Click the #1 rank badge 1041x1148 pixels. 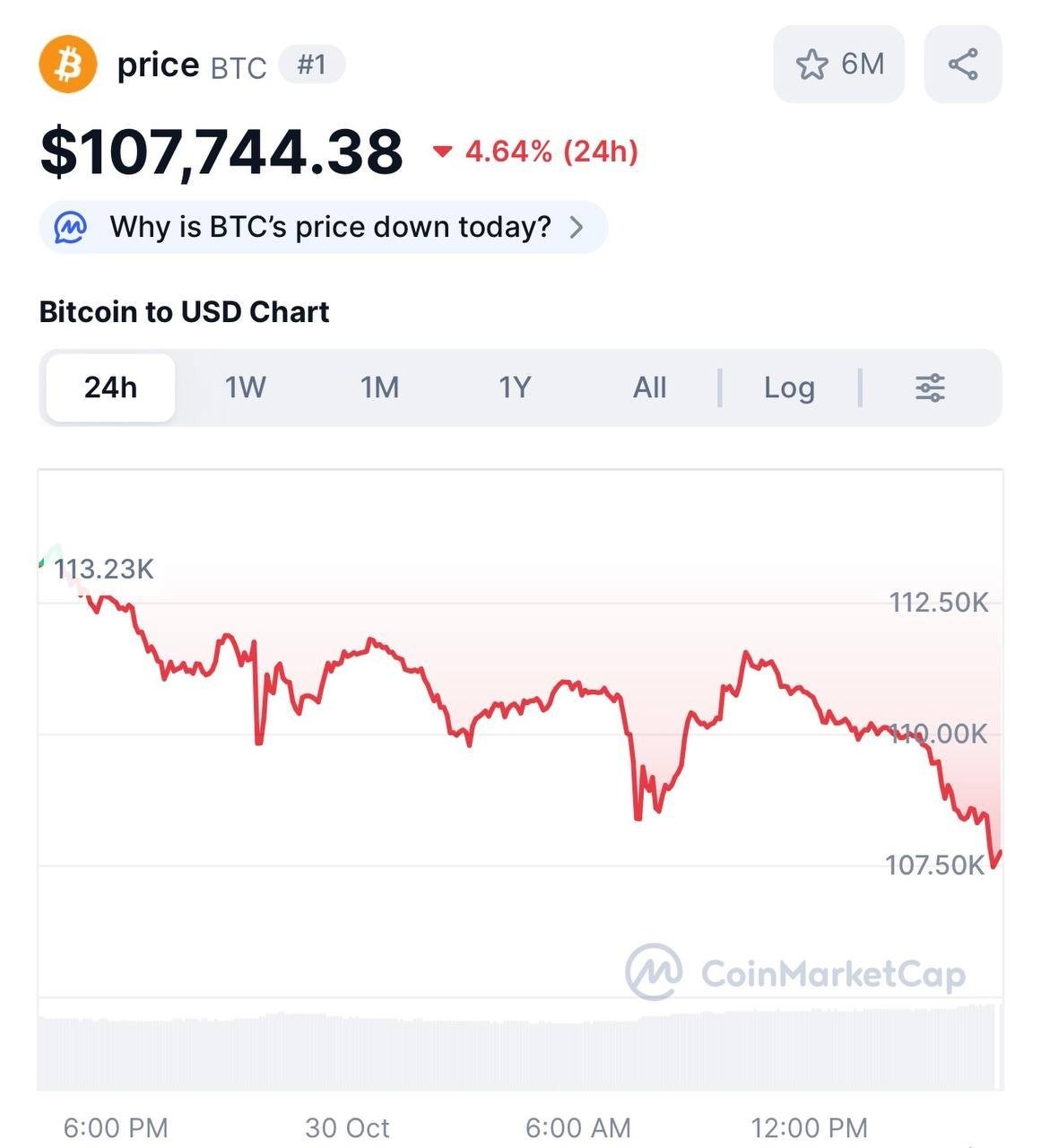311,65
